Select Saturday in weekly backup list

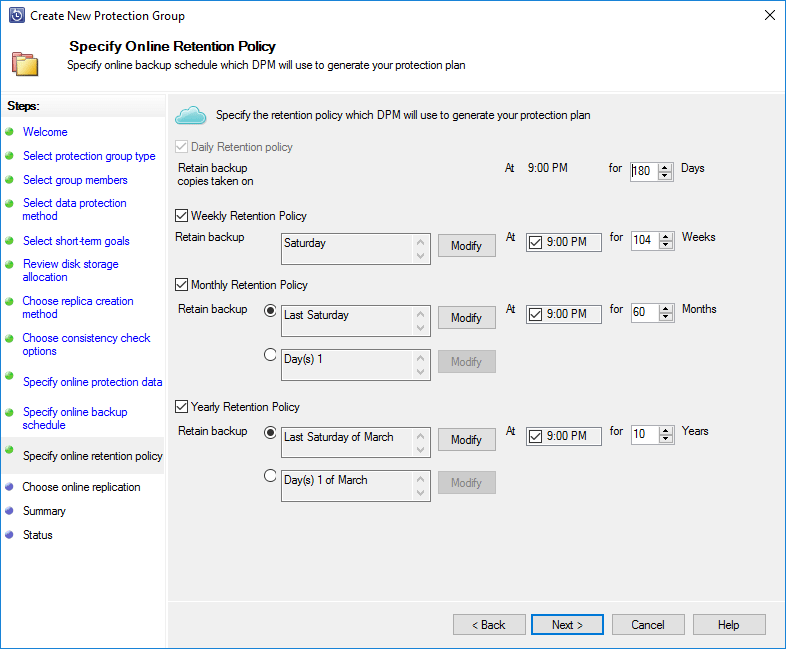pyautogui.click(x=305, y=243)
